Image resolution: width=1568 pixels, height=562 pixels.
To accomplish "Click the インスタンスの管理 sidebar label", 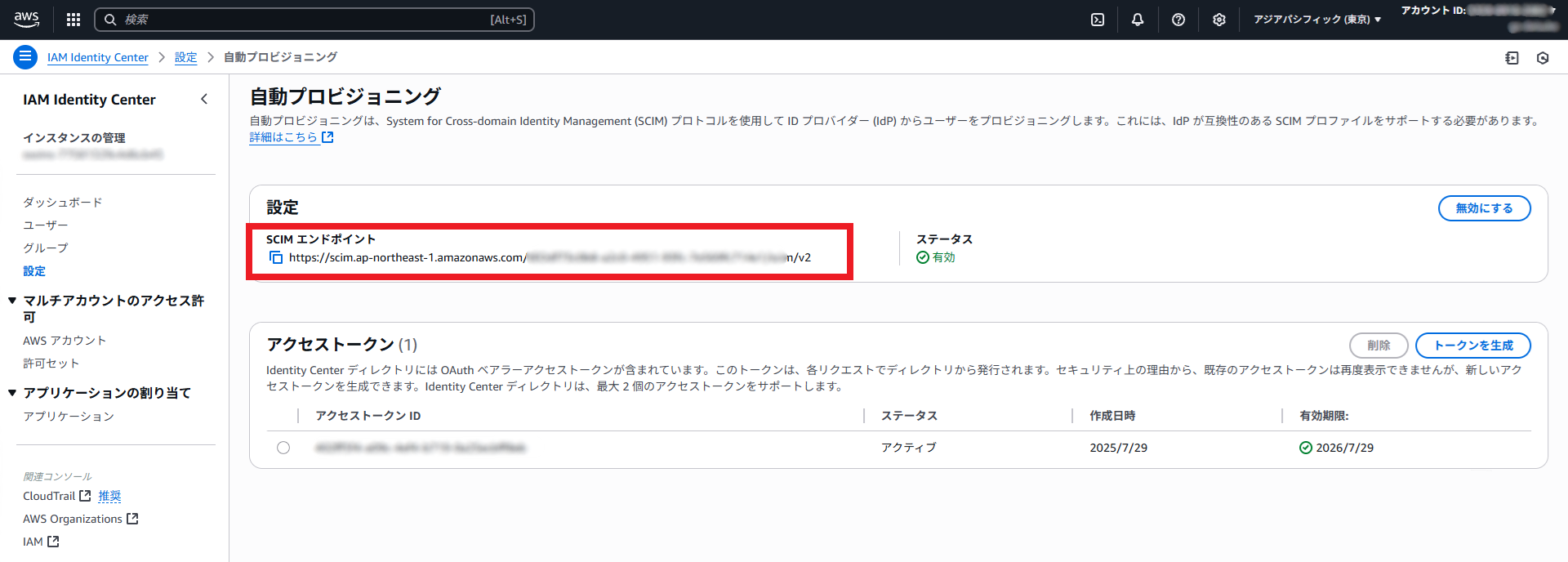I will click(x=74, y=137).
